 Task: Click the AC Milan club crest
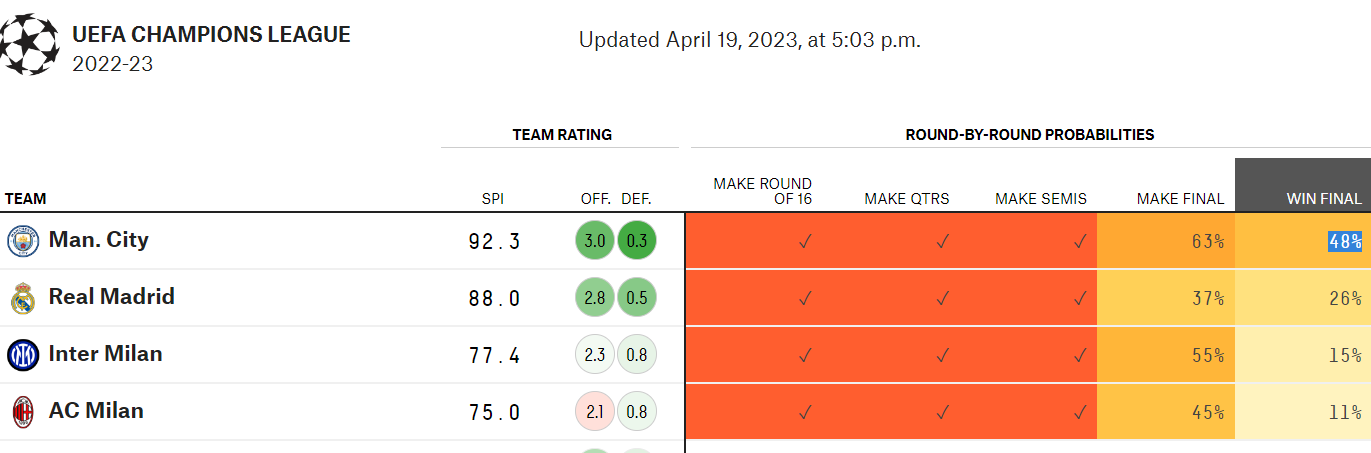coord(22,412)
